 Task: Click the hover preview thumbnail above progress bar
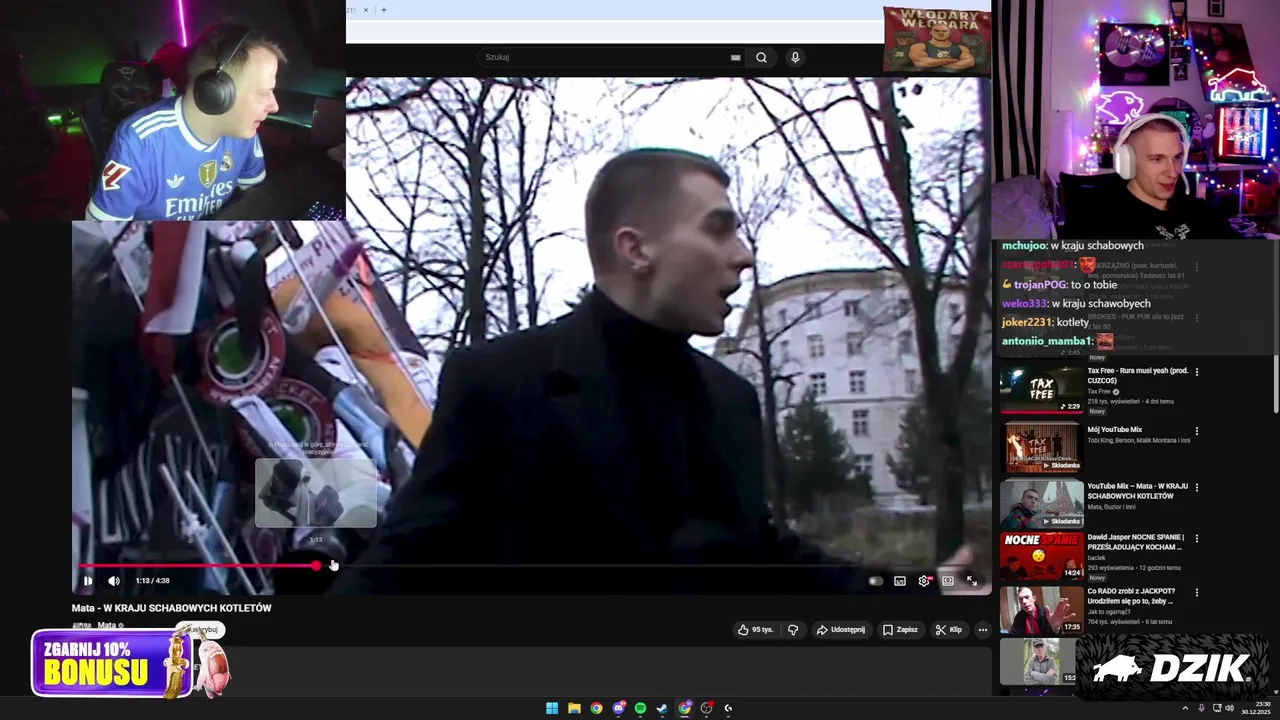coord(316,493)
